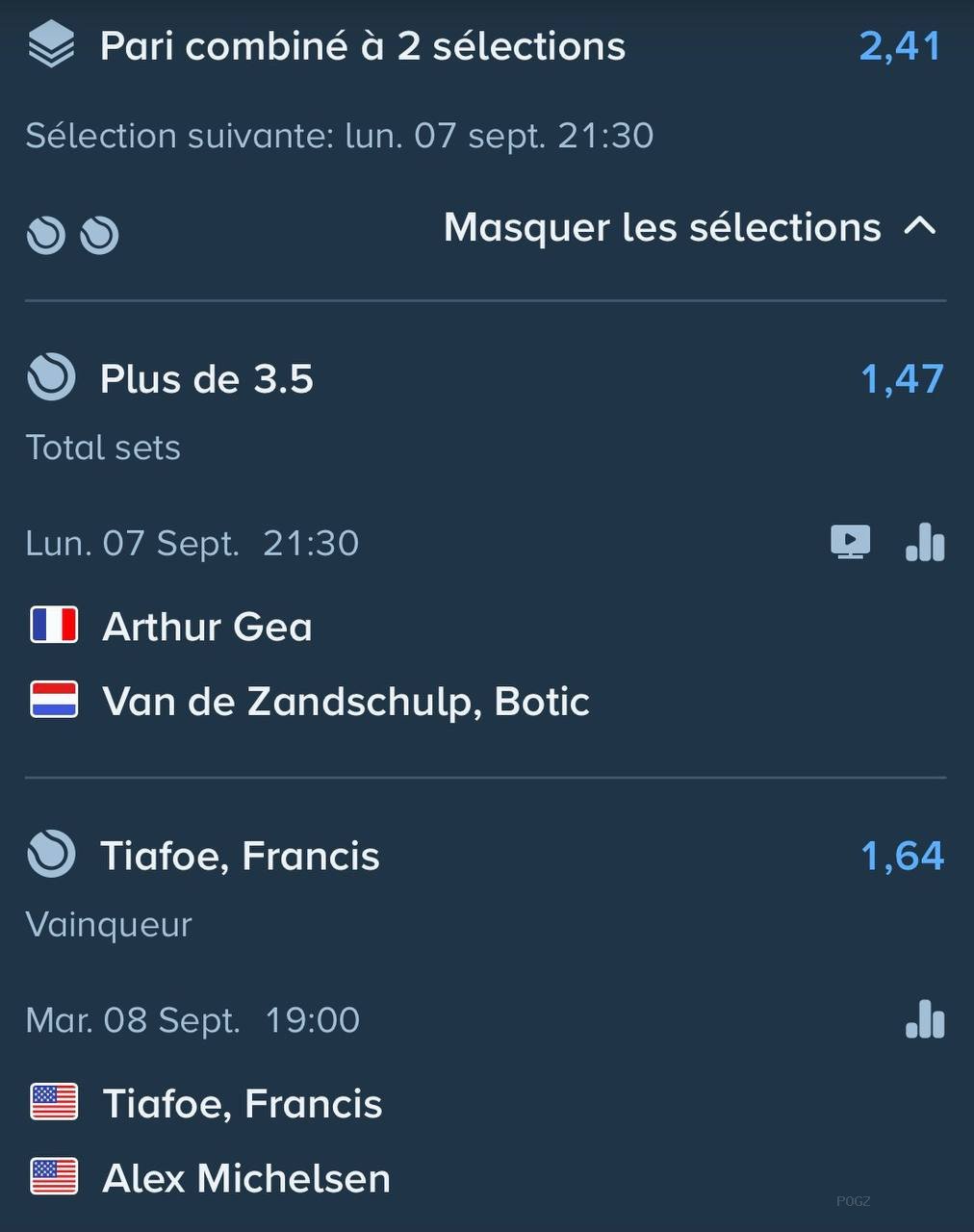Click the US flag next to Alex Michelsen
Screen dimensions: 974x1232
(54, 1176)
